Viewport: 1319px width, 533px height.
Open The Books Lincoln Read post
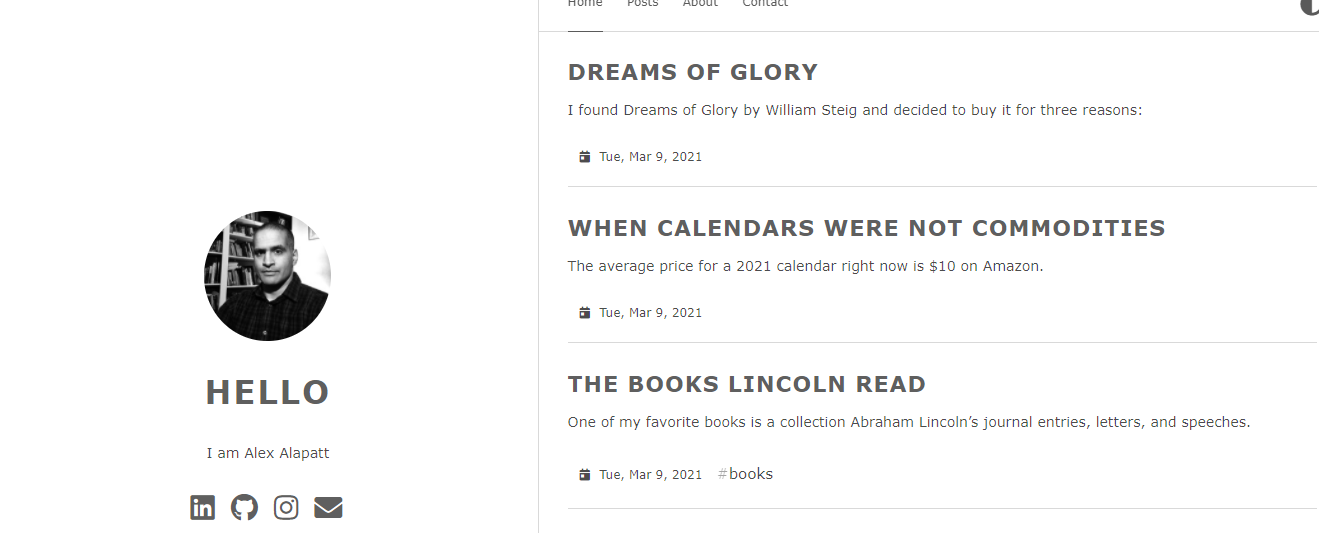click(x=747, y=384)
